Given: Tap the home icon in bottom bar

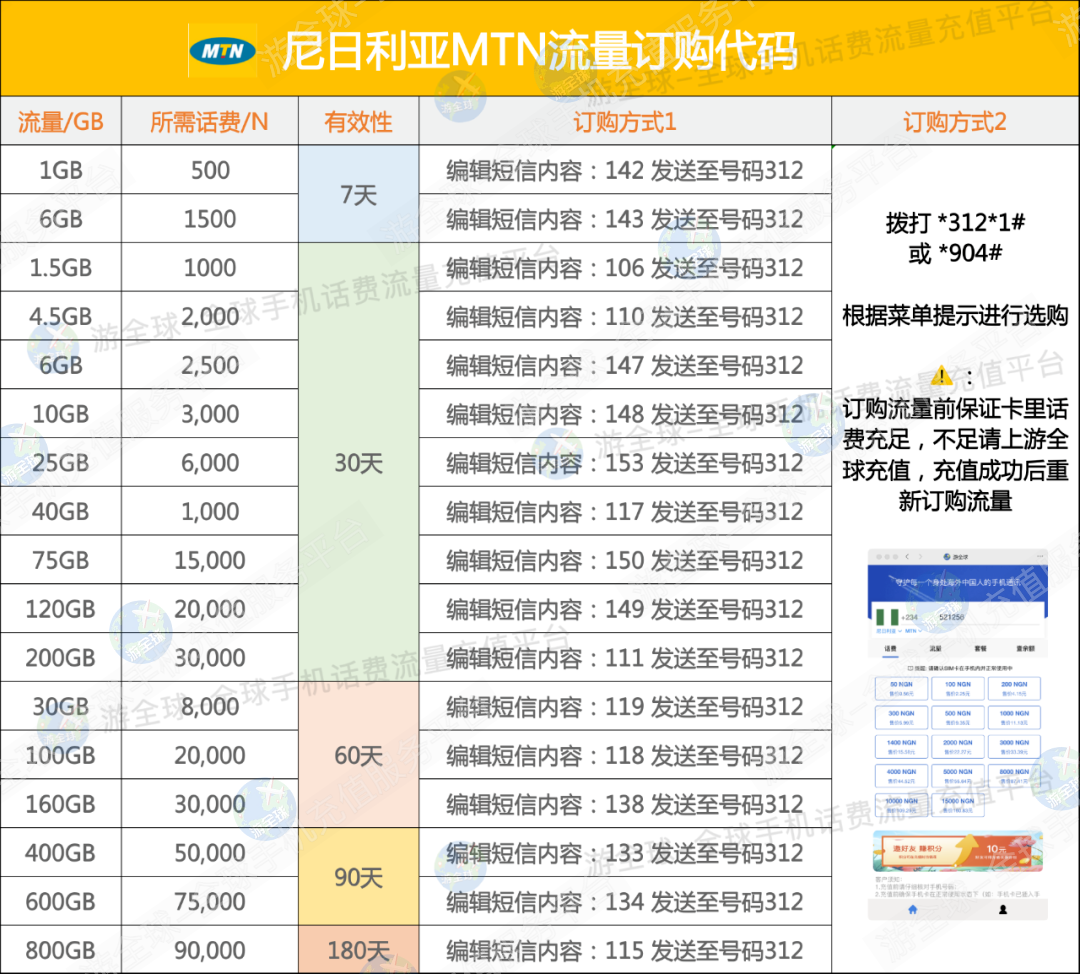Looking at the screenshot, I should tap(912, 909).
